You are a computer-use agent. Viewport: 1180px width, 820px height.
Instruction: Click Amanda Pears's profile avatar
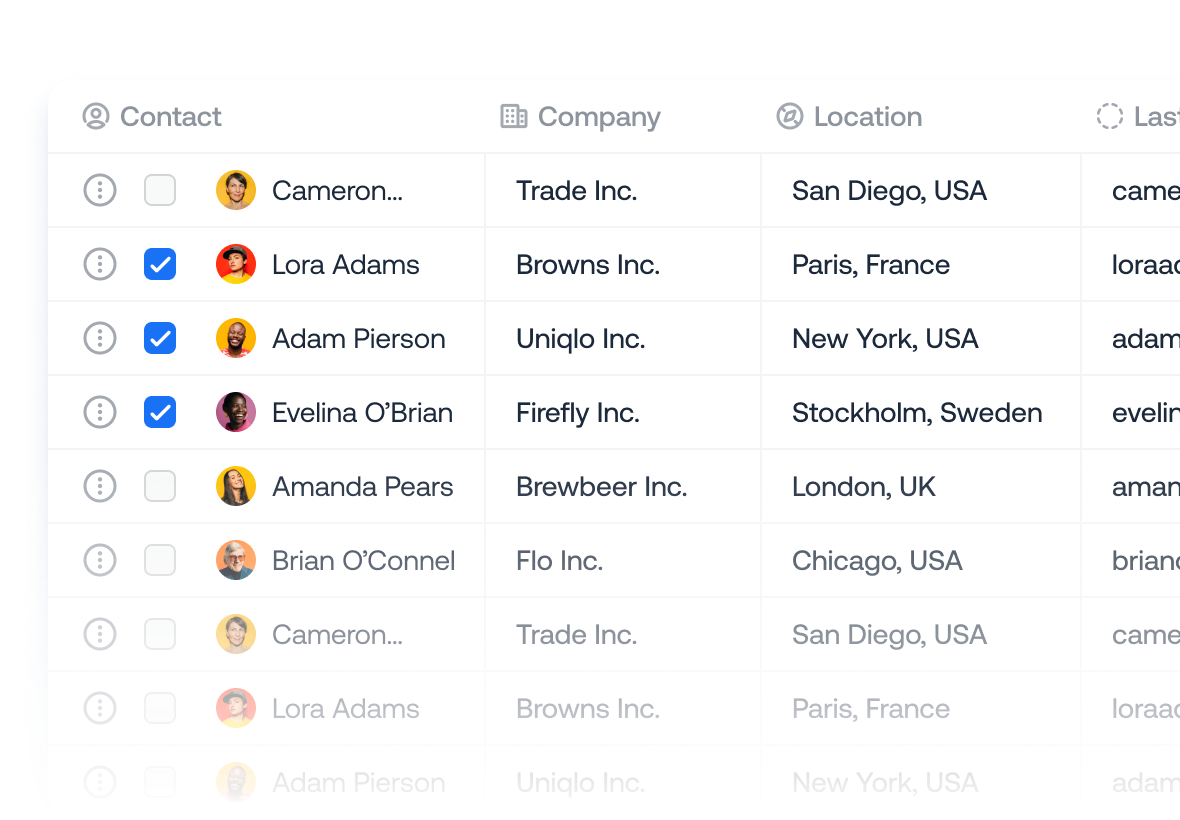click(236, 486)
